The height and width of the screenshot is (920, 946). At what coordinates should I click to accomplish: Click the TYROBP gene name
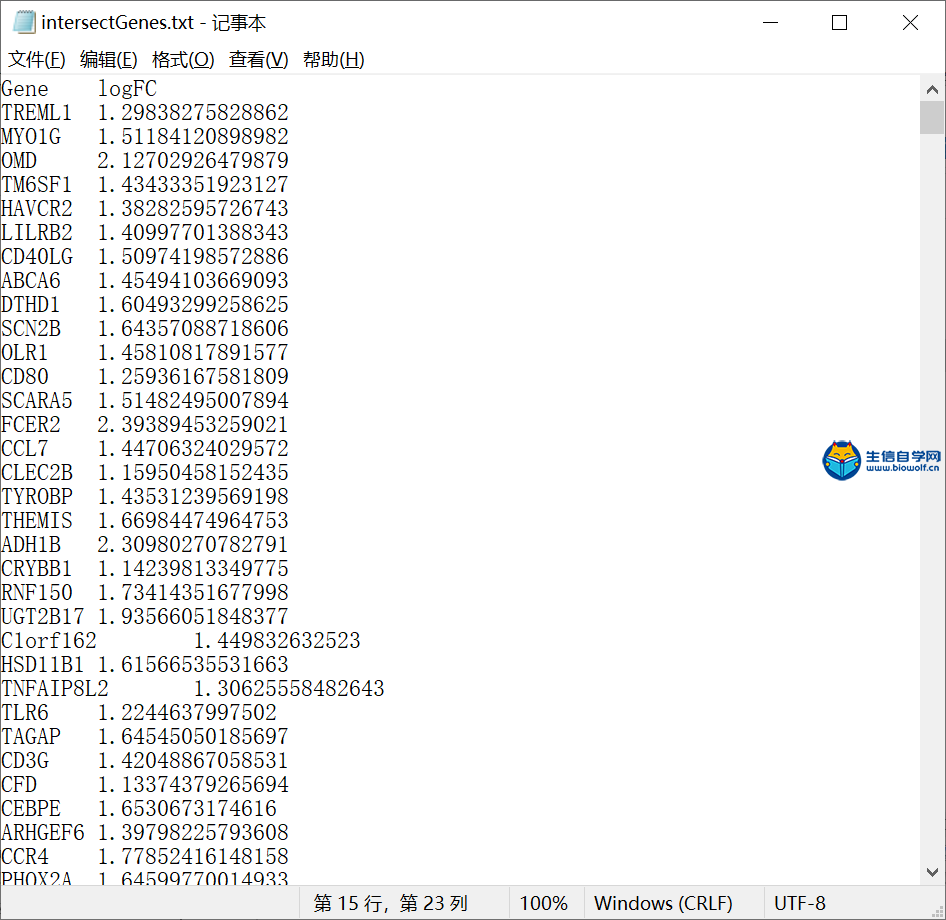click(37, 496)
